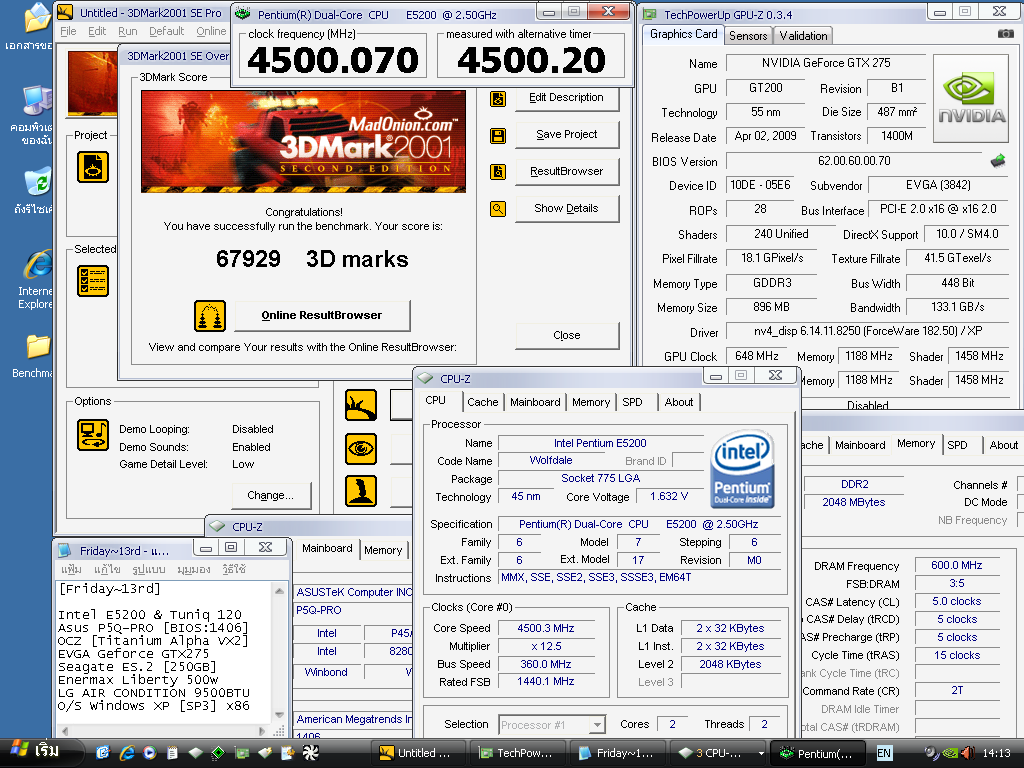Click the ResultBrowser button
This screenshot has height=768, width=1024.
click(566, 171)
